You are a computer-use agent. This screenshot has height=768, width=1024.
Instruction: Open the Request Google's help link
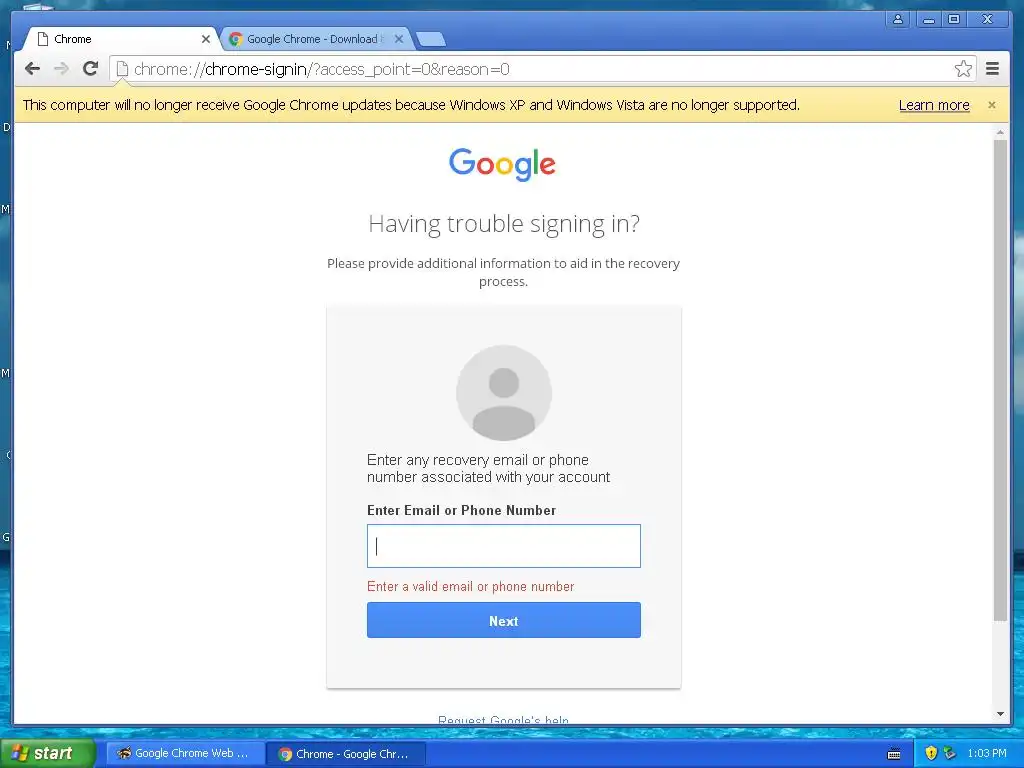(x=503, y=719)
